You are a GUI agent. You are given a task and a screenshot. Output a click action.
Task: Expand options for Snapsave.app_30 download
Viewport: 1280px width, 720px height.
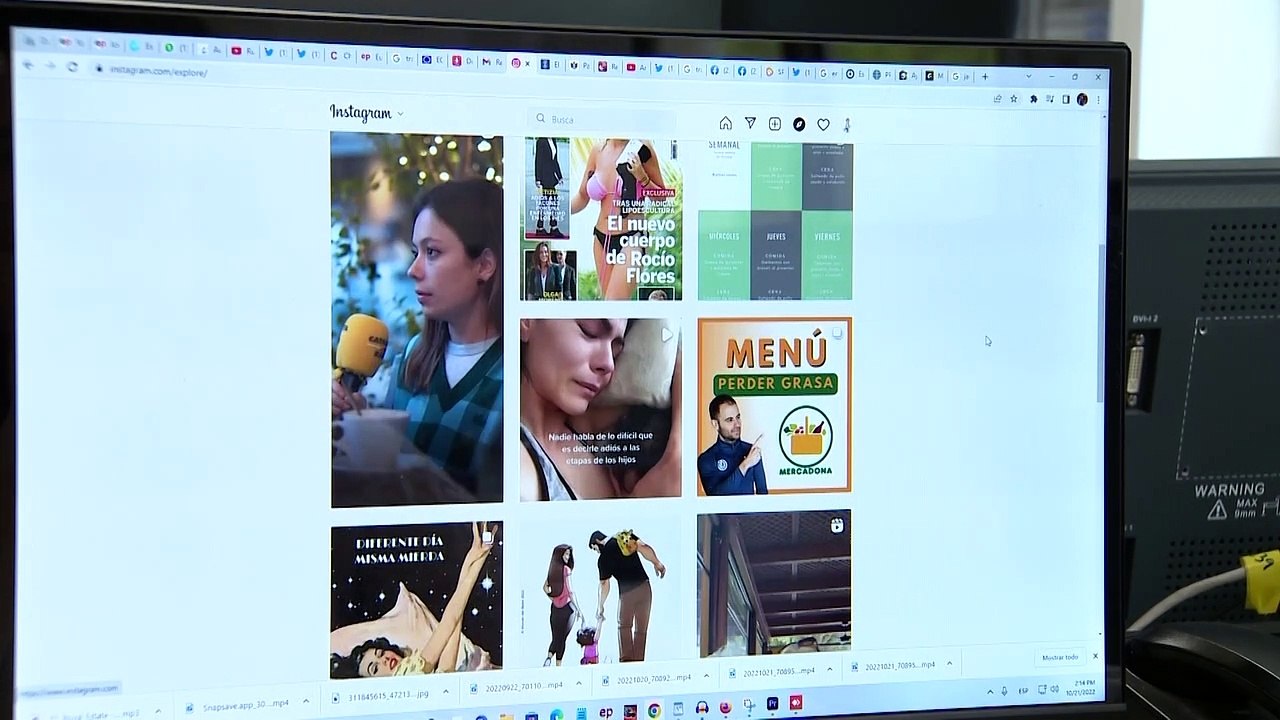pos(306,701)
